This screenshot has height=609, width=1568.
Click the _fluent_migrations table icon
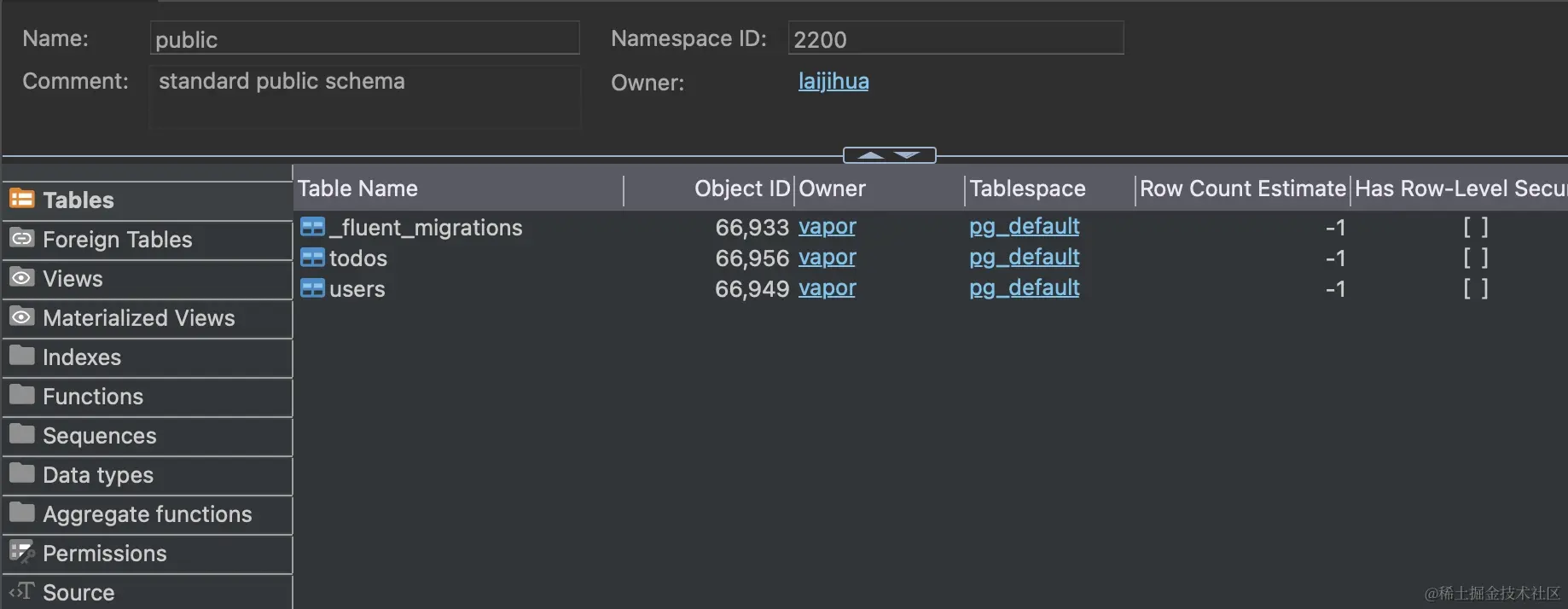[313, 227]
